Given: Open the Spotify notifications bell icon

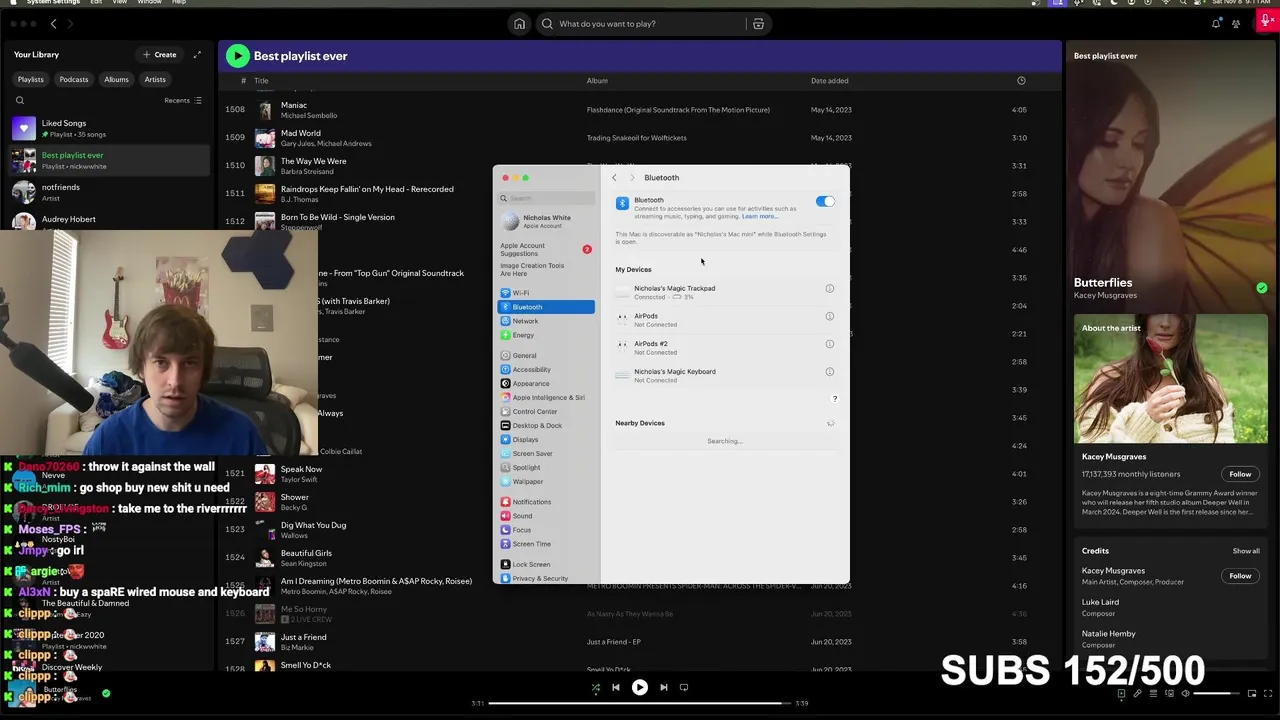Looking at the screenshot, I should [x=1216, y=24].
